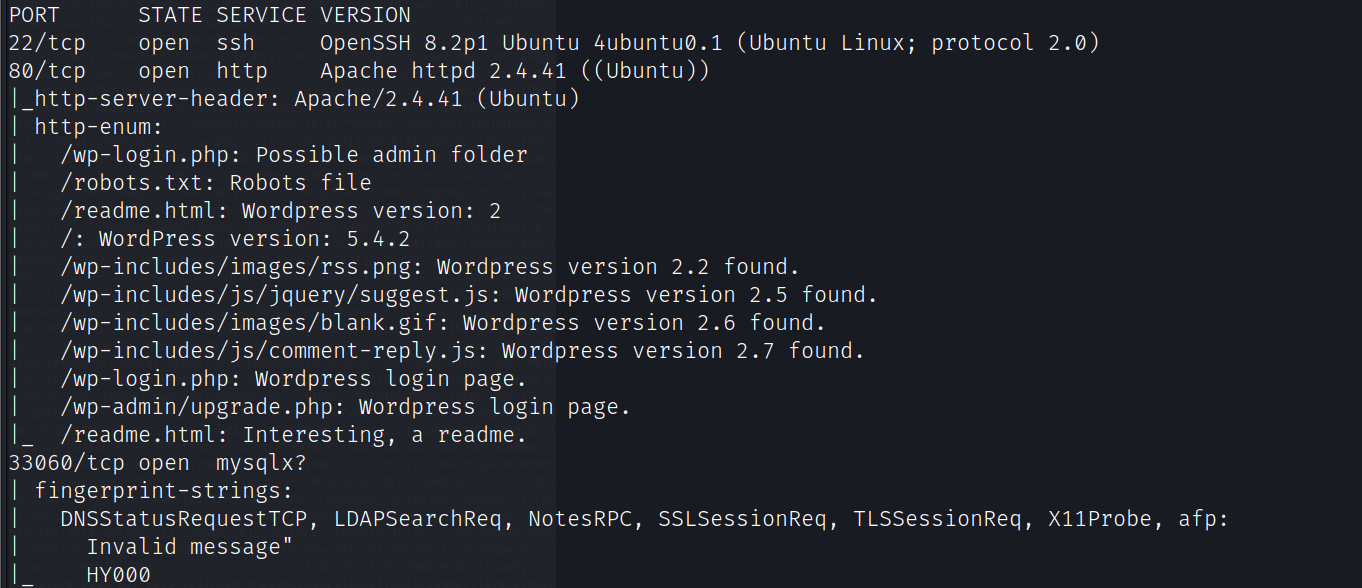
Task: Click the WordPress version 5.4.2 text
Action: pos(255,239)
